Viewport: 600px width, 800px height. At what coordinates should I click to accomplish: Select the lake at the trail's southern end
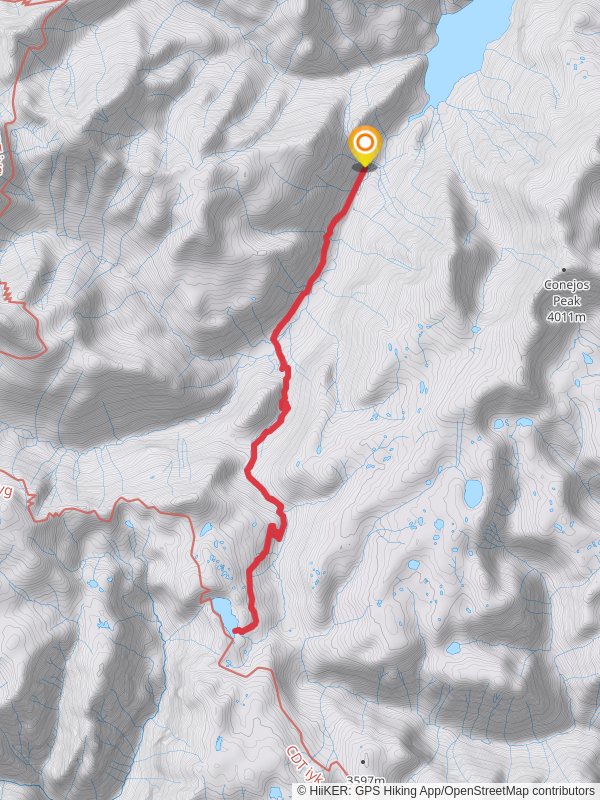[225, 614]
